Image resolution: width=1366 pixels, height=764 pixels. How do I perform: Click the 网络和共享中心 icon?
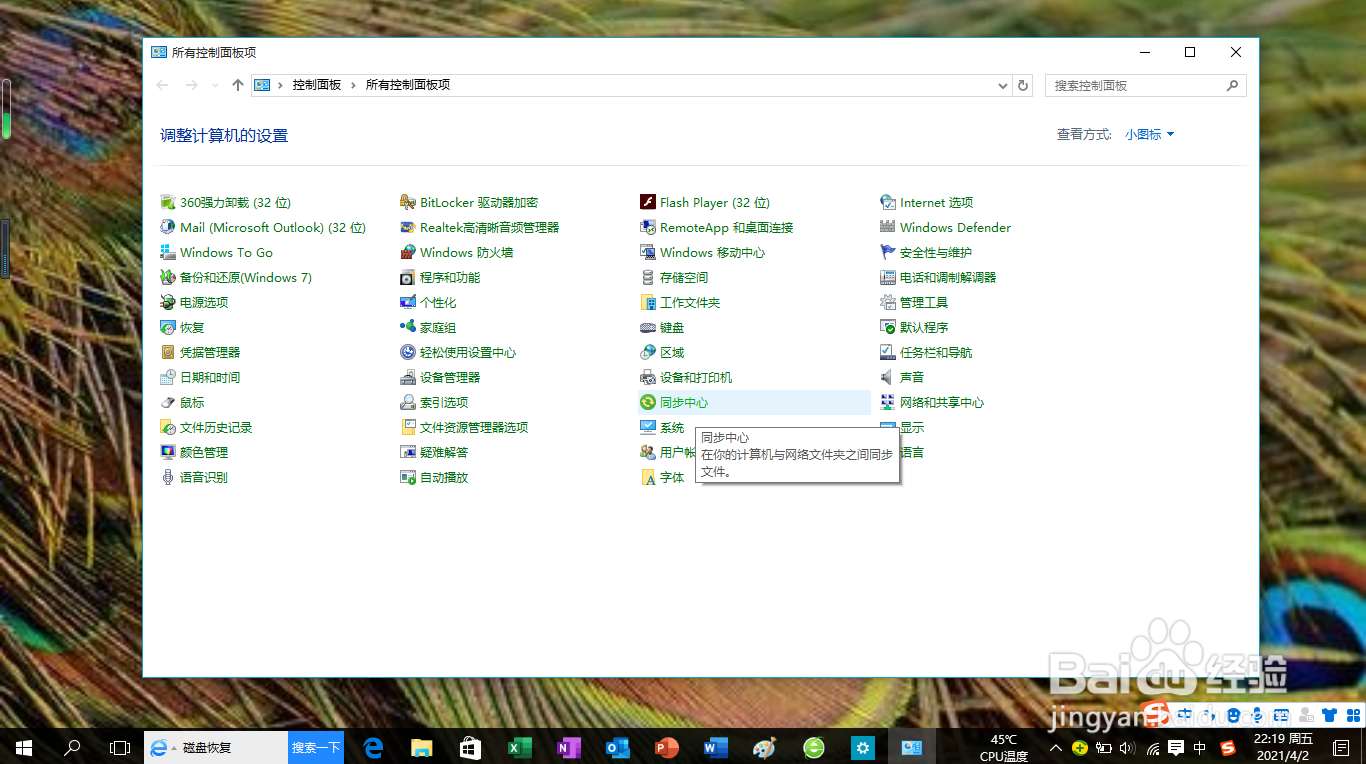click(x=888, y=402)
